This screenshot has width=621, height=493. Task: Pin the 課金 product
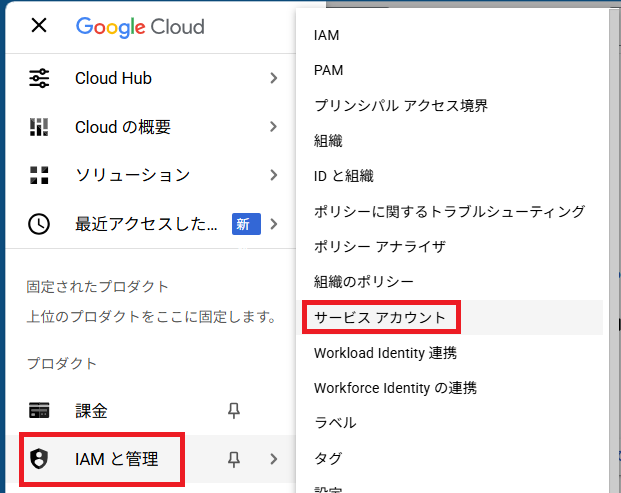tap(234, 411)
